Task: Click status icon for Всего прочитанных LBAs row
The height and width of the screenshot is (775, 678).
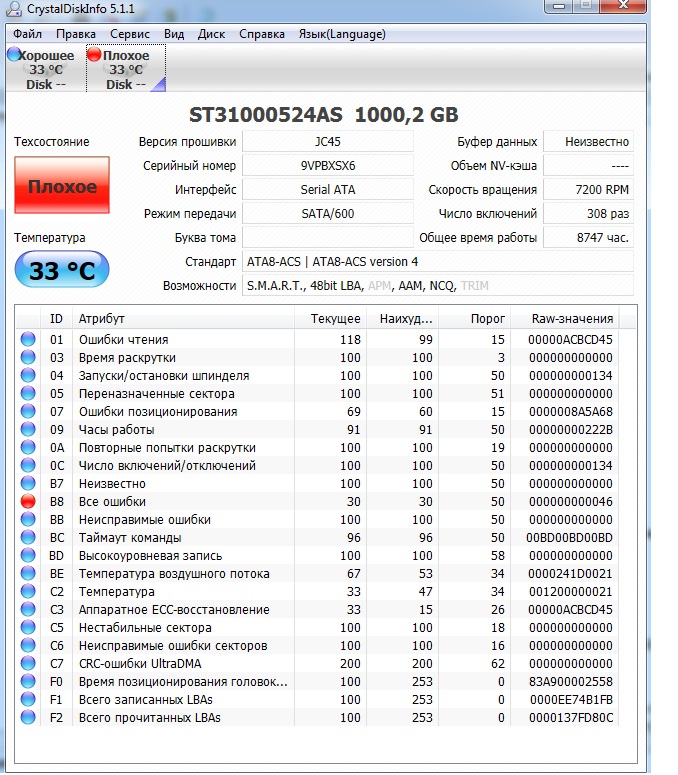Action: click(x=28, y=717)
